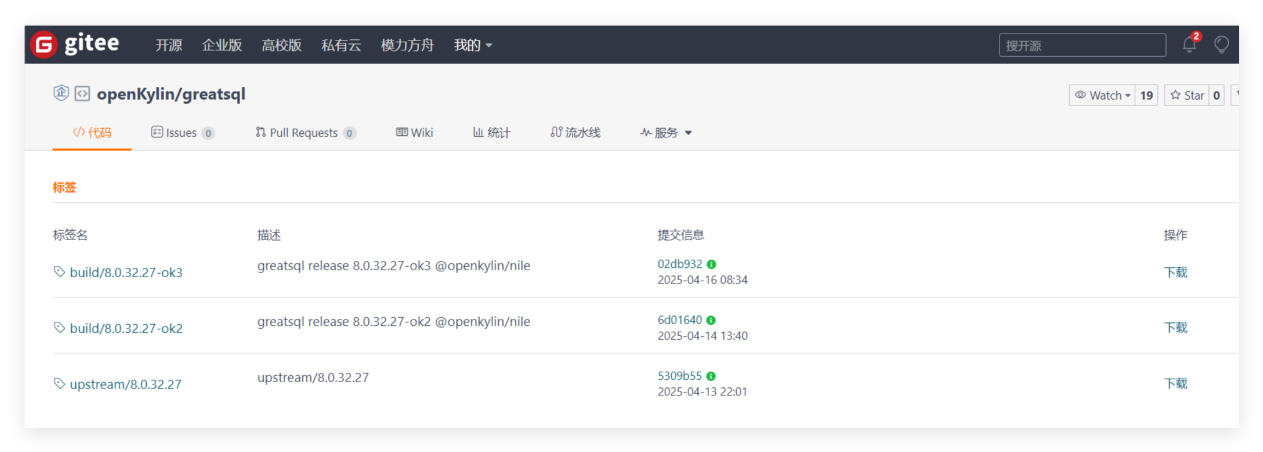Click the 标签 section heading
Image resolution: width=1263 pixels, height=452 pixels.
tap(65, 187)
